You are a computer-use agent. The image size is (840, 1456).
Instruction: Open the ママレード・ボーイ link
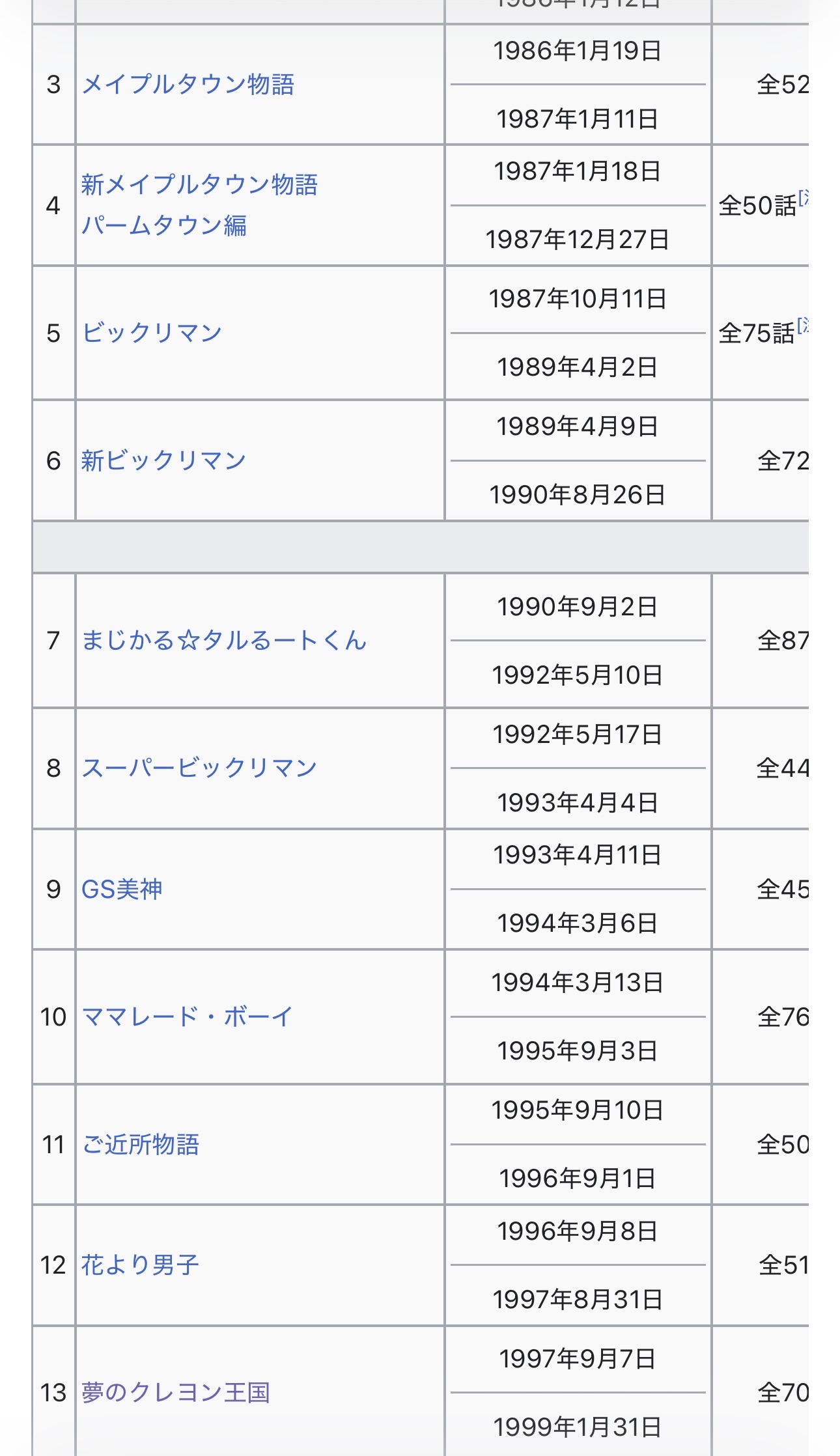pos(188,1017)
